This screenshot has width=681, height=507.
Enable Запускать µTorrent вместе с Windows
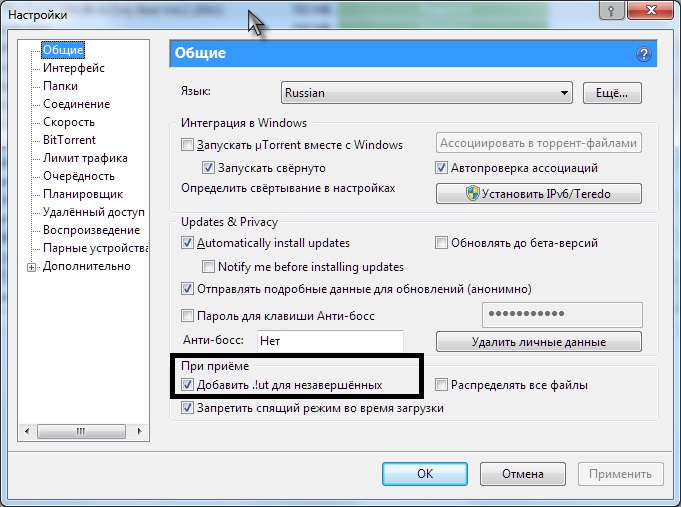point(187,145)
